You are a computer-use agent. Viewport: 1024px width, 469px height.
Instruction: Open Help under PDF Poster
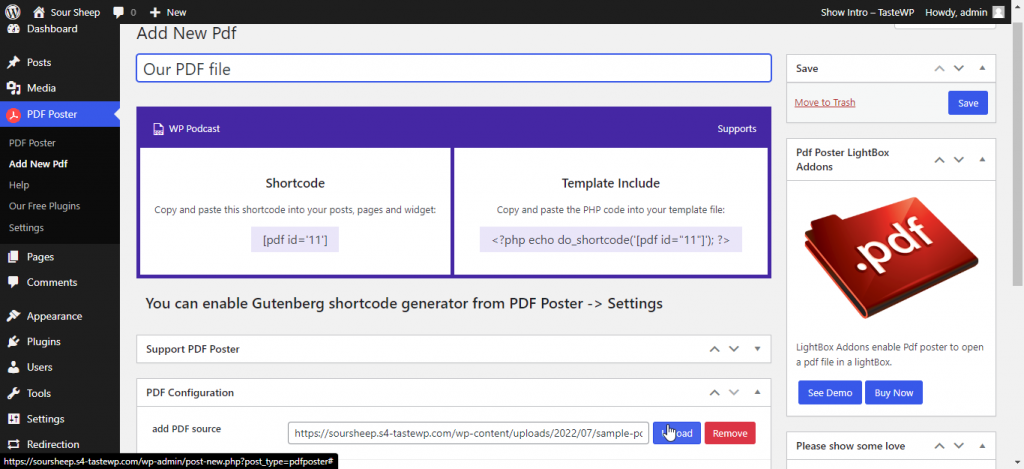tap(19, 185)
